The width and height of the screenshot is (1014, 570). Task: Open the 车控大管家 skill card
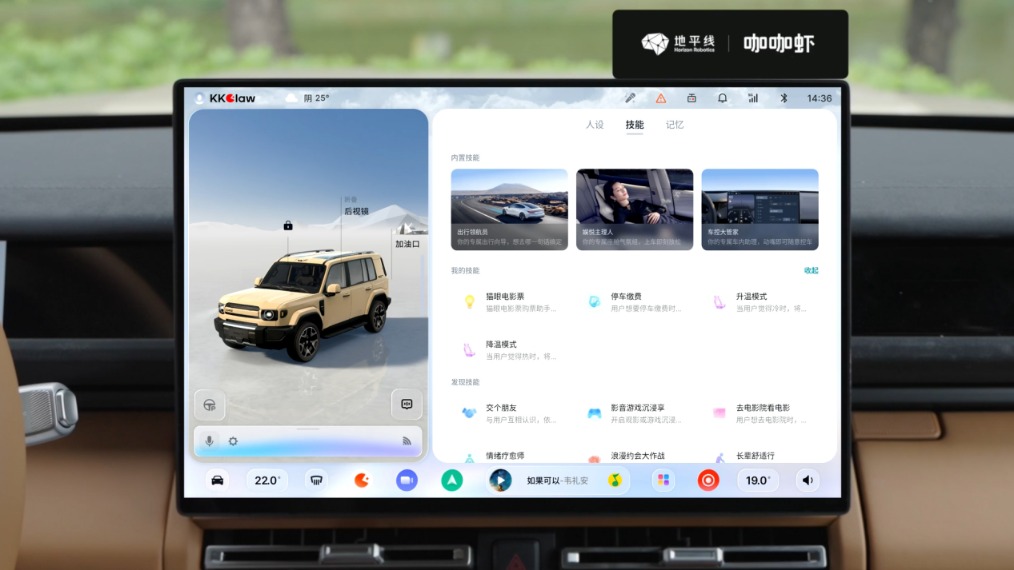click(760, 210)
